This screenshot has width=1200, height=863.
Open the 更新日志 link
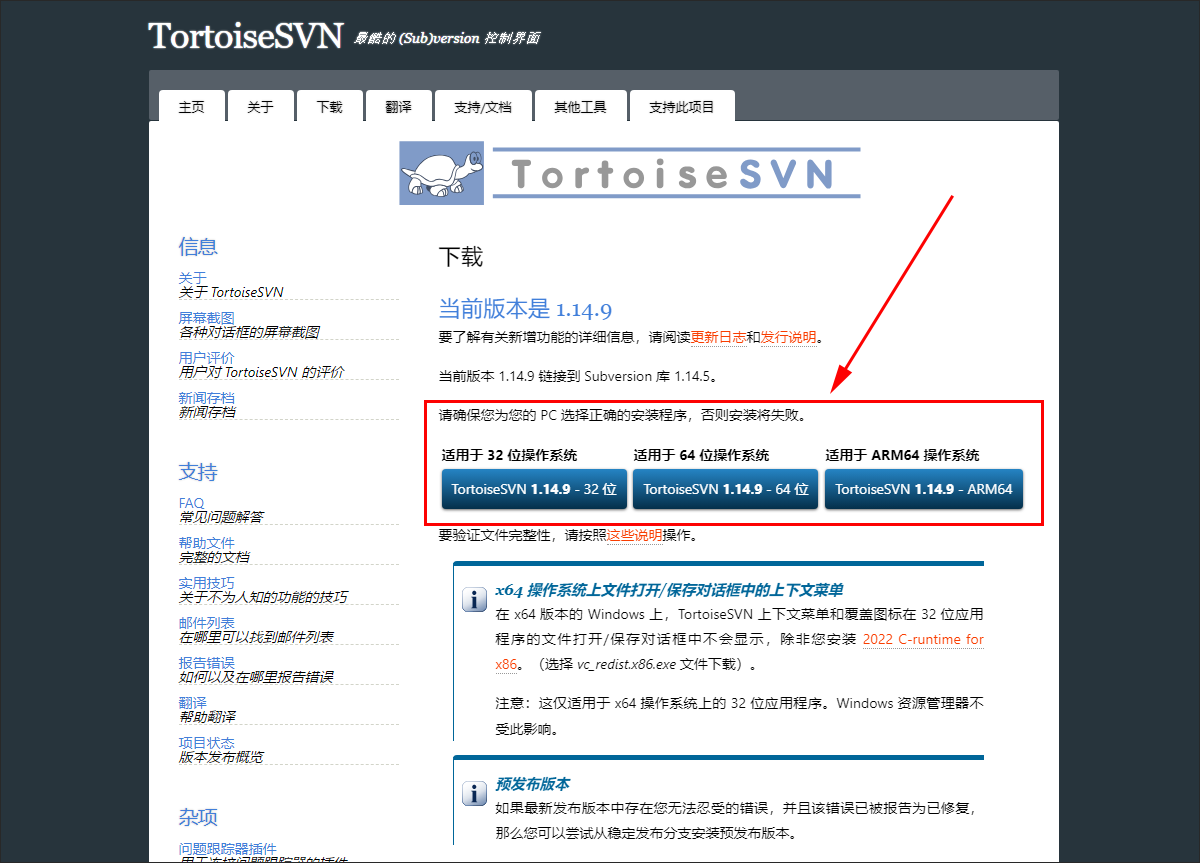(x=718, y=337)
